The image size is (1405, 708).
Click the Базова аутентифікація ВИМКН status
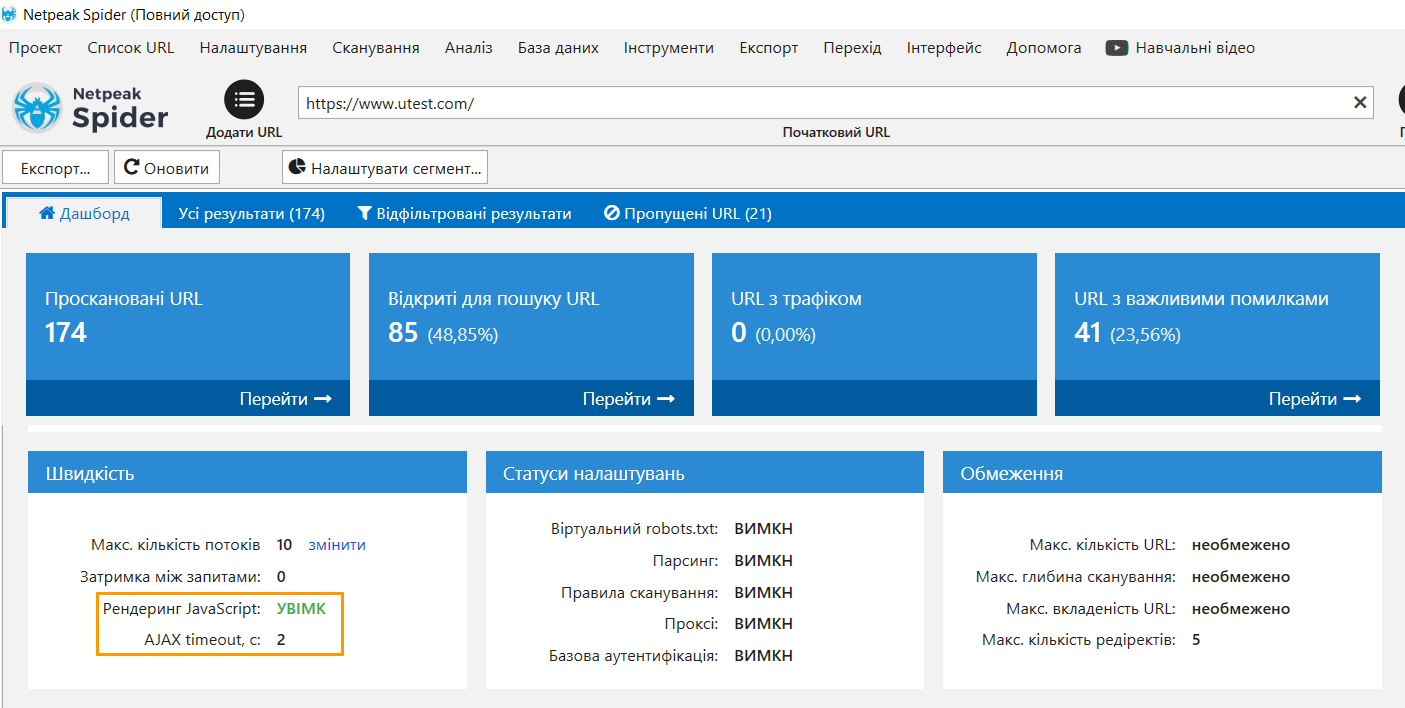pos(763,656)
